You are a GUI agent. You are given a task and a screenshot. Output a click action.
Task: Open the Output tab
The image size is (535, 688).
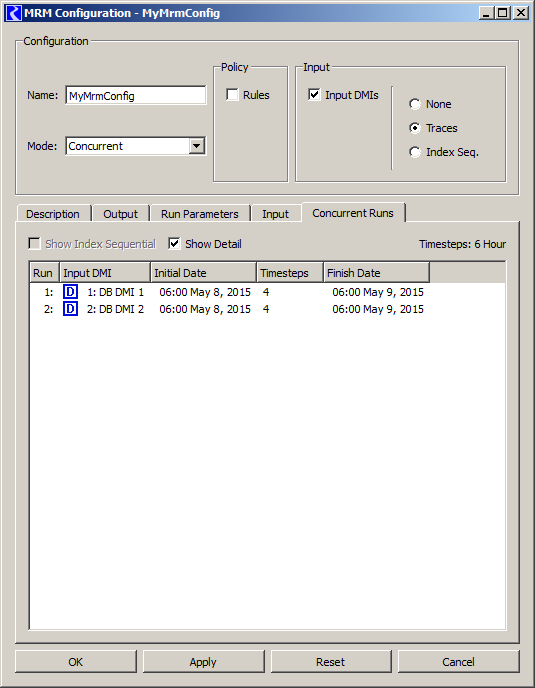coord(120,214)
